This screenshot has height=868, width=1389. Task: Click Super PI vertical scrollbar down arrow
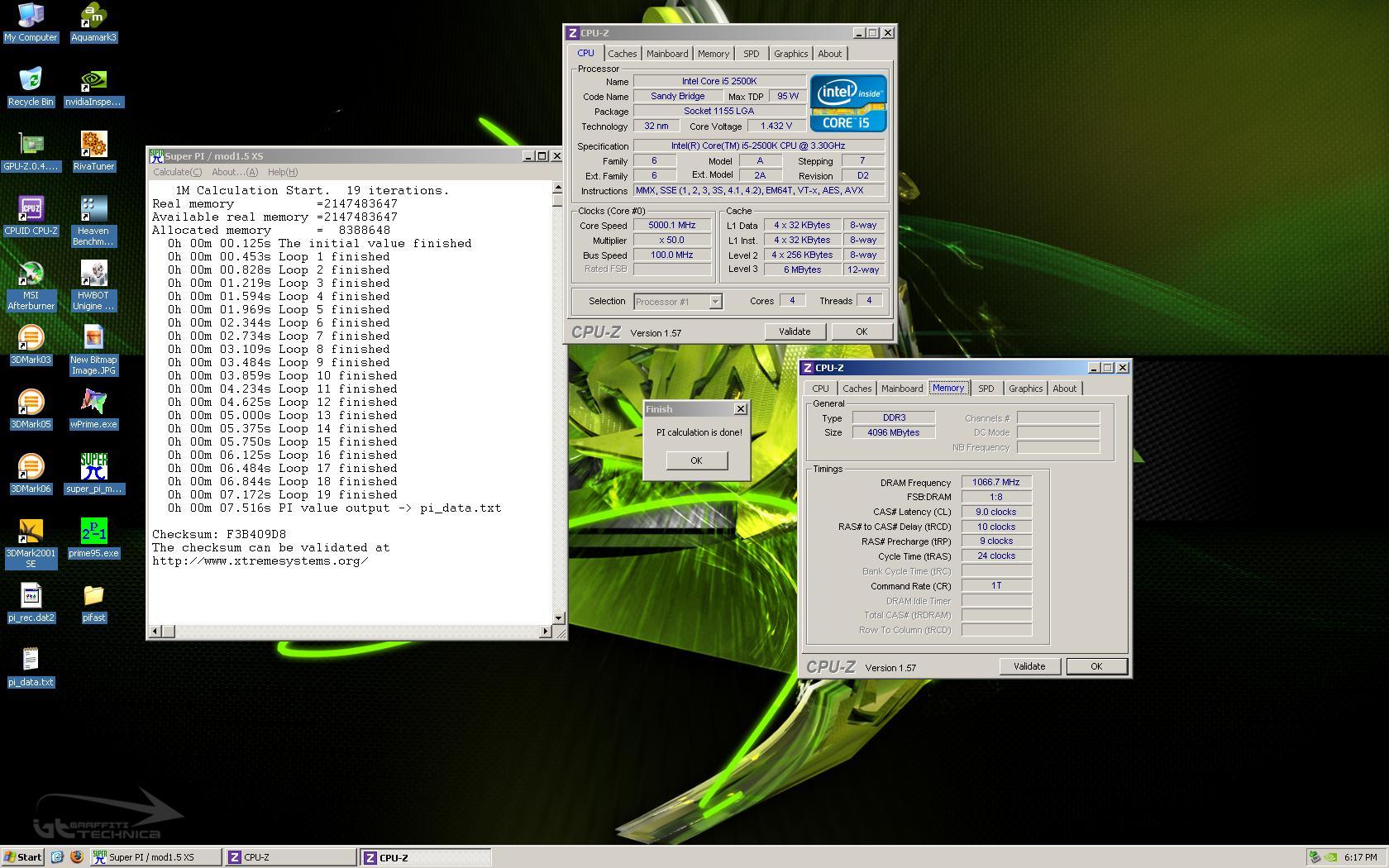tap(558, 618)
